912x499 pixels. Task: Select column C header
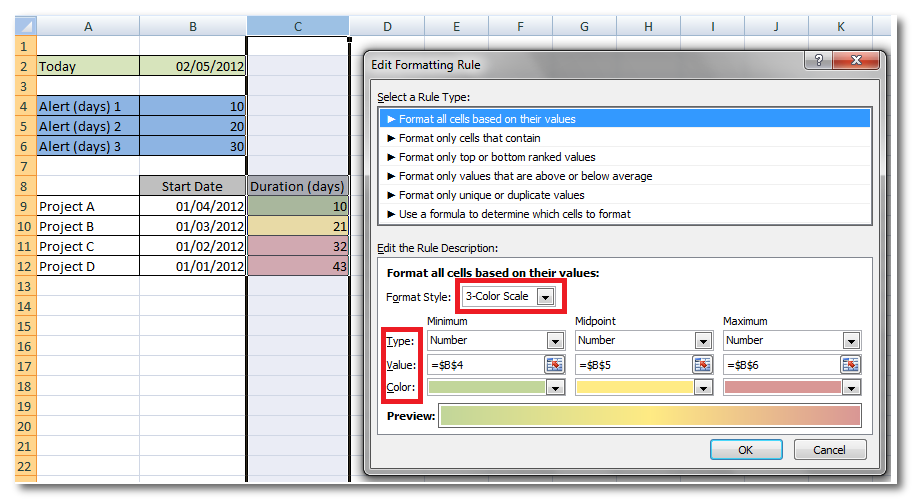[x=298, y=27]
